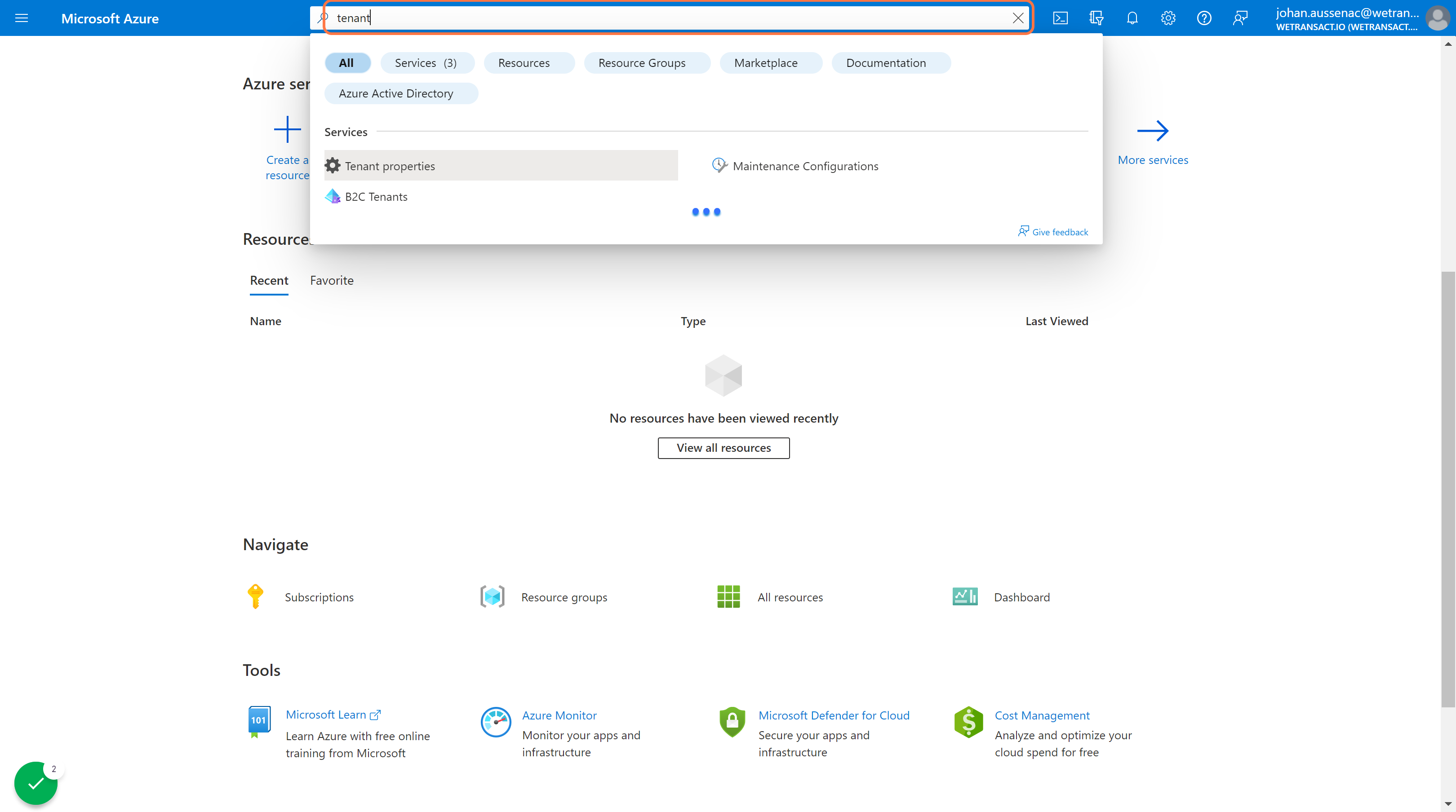Select the All filter pill
The height and width of the screenshot is (812, 1456).
347,63
